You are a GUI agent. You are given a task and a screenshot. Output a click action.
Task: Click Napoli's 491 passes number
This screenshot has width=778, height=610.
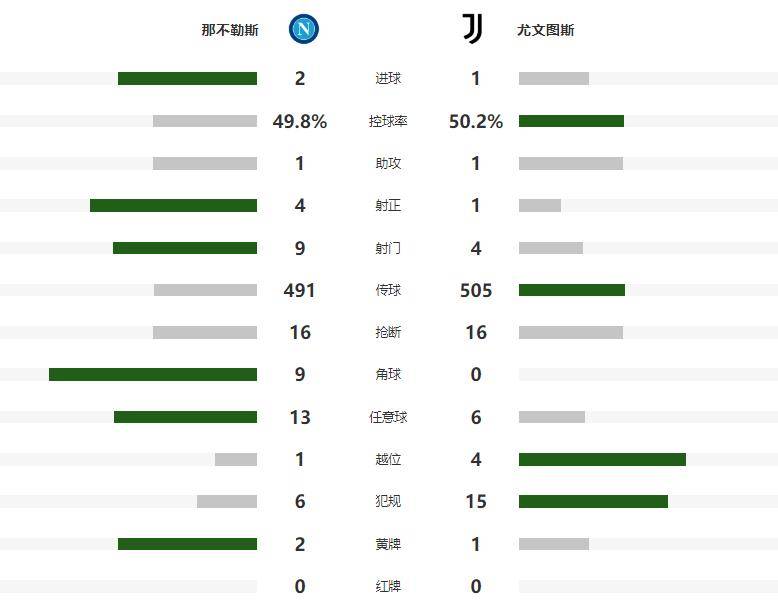tap(300, 290)
